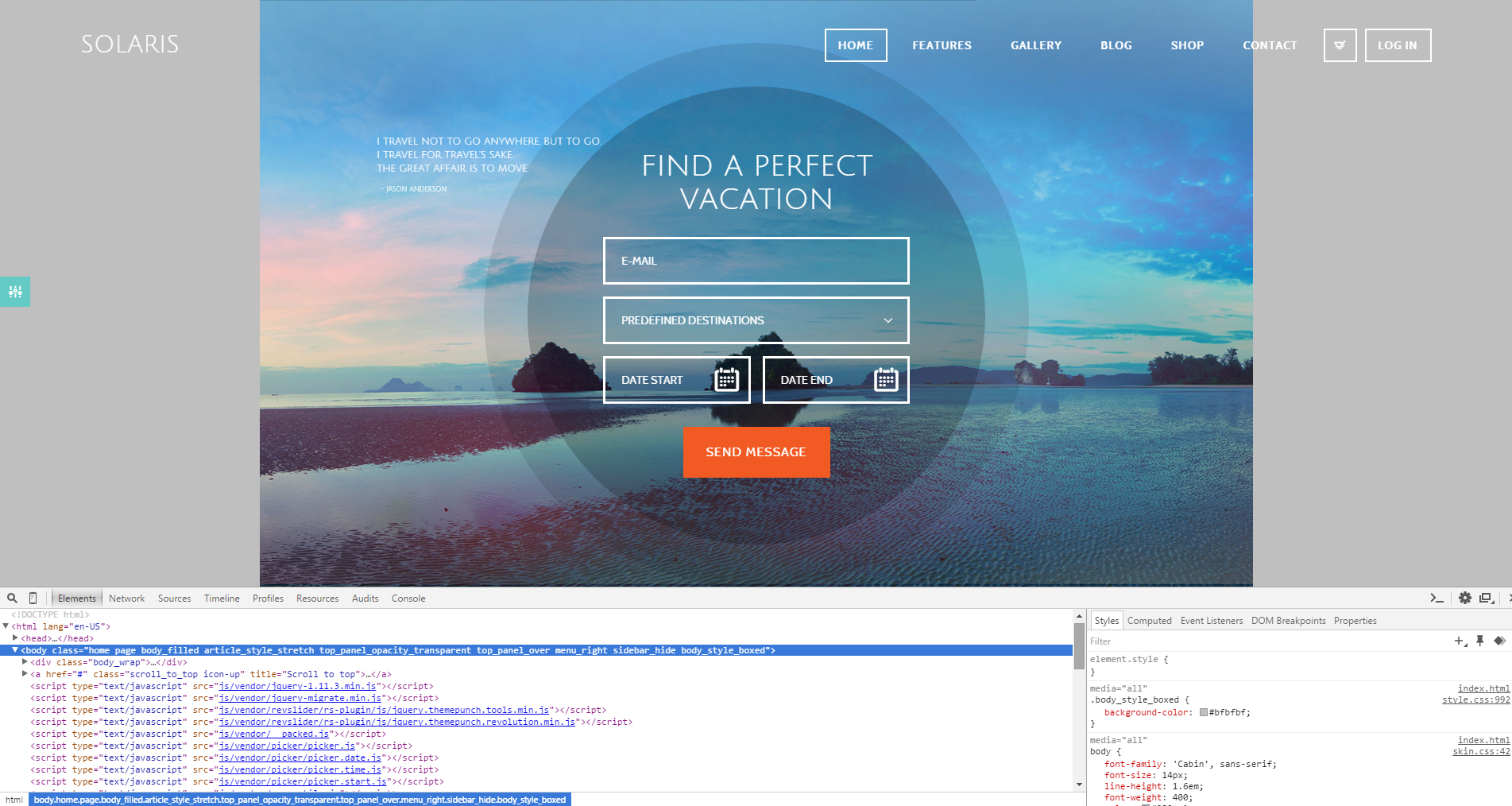Viewport: 1512px width, 806px height.
Task: Open the shopping cart icon in header
Action: coord(1340,45)
